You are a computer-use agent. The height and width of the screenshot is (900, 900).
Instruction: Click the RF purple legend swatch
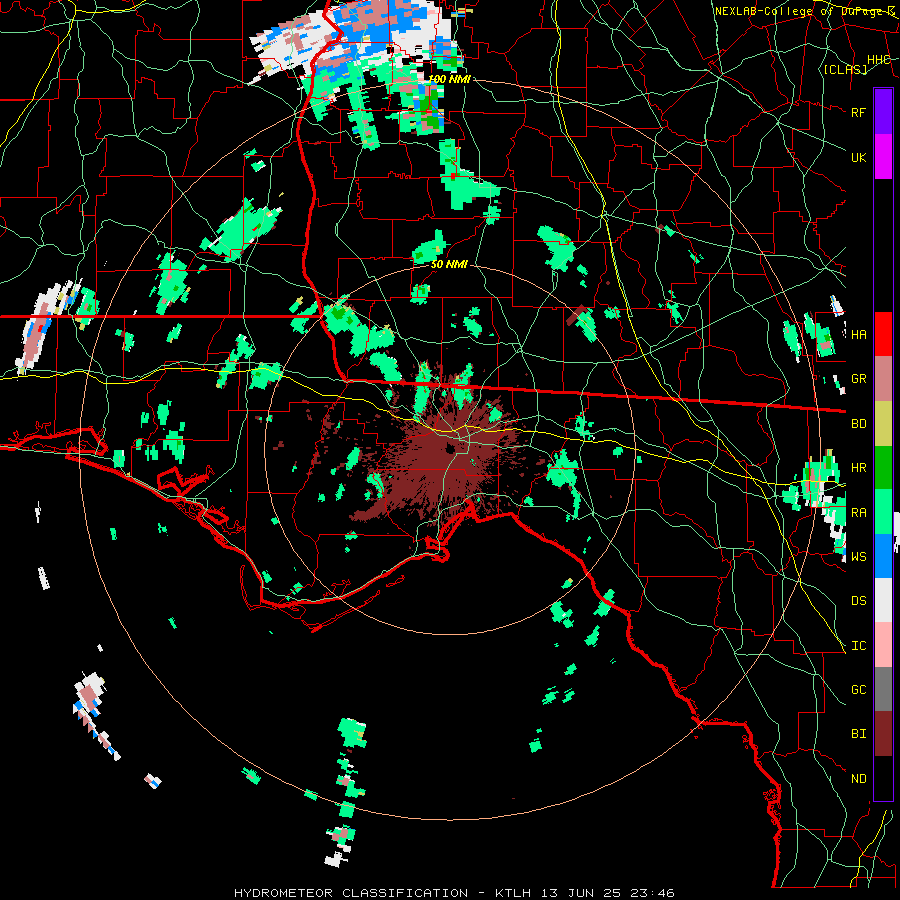pyautogui.click(x=883, y=112)
